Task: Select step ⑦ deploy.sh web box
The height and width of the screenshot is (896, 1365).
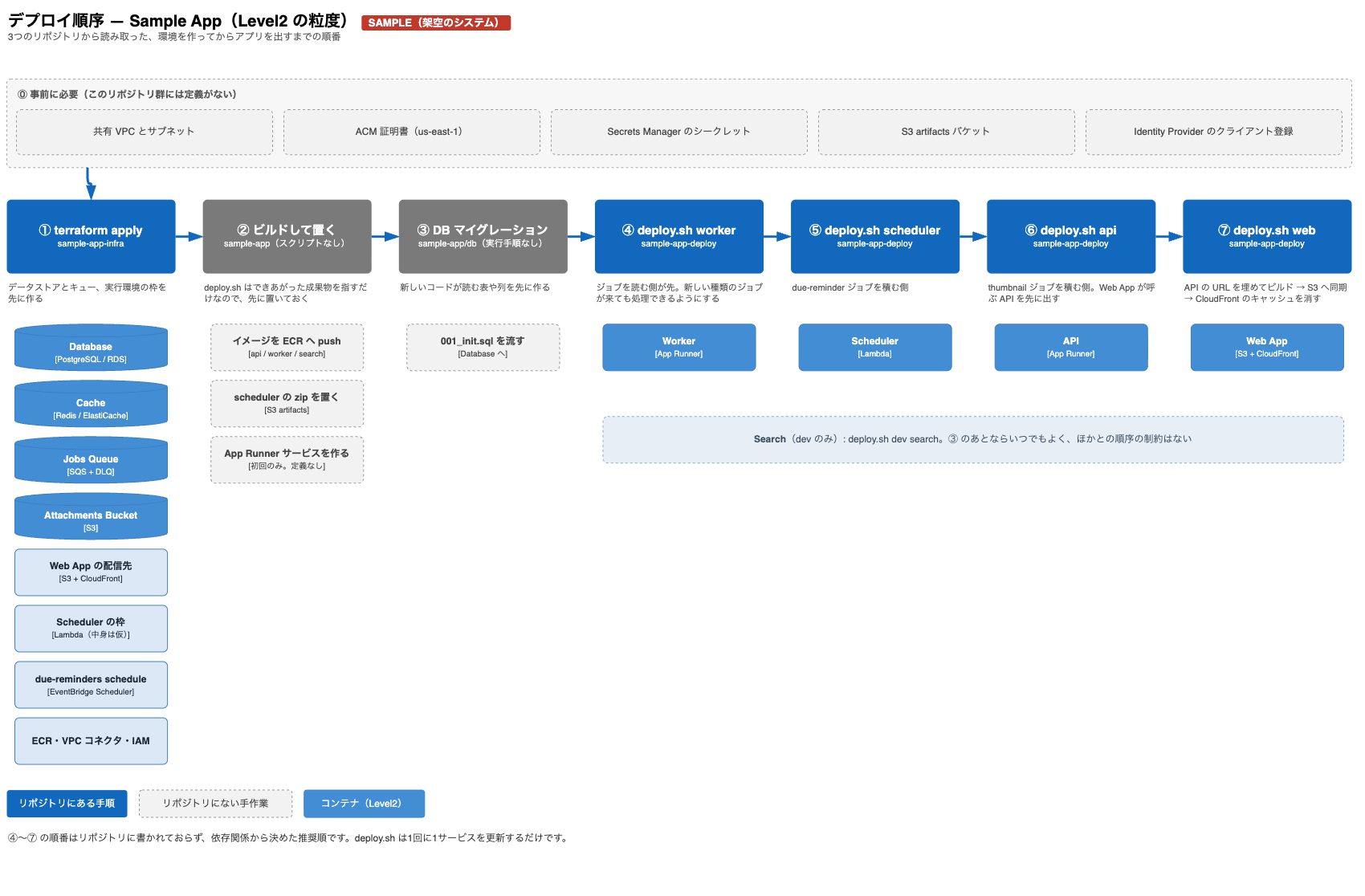Action: 1267,237
